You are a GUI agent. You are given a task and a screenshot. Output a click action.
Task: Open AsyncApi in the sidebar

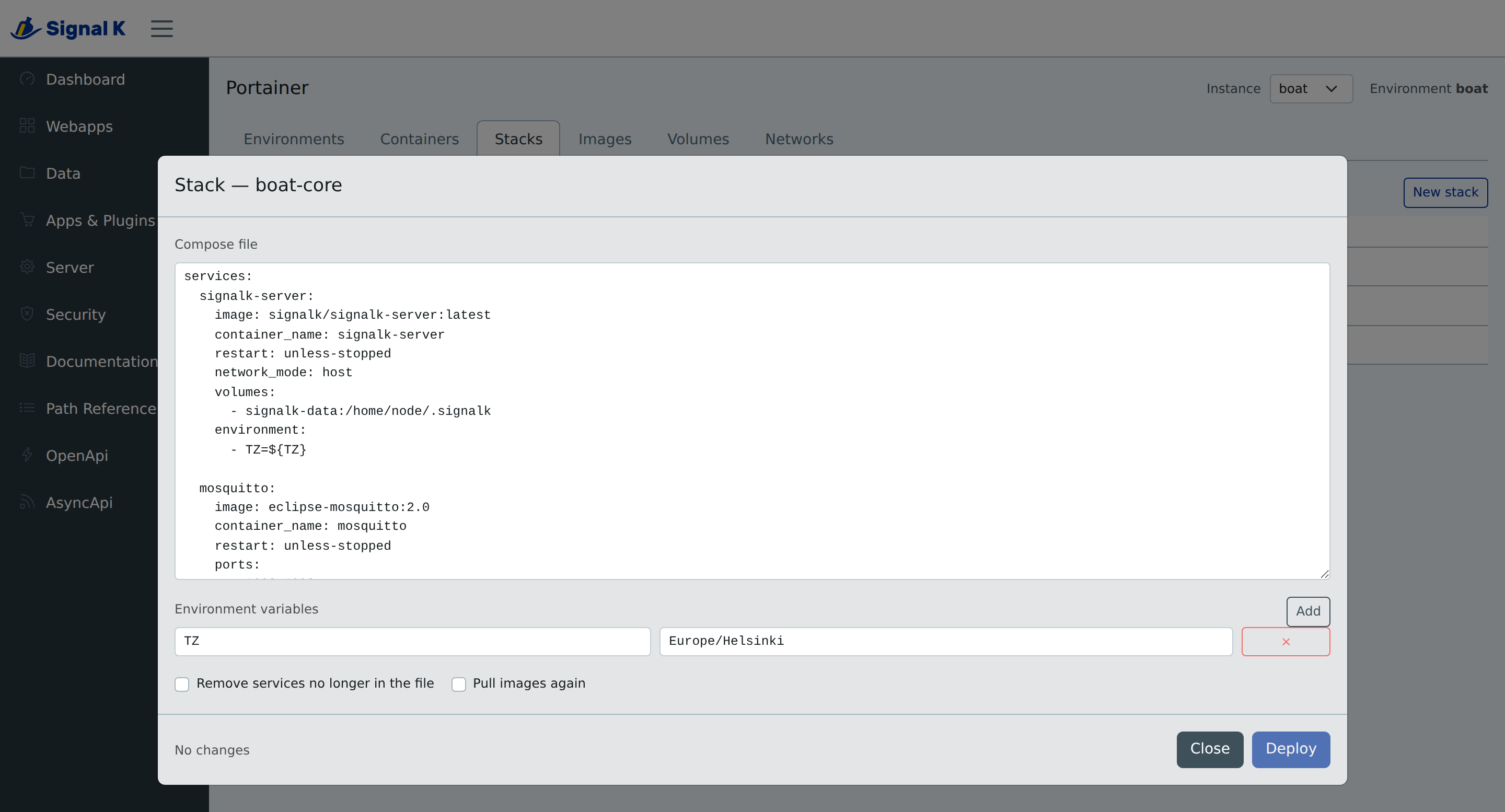click(x=79, y=502)
